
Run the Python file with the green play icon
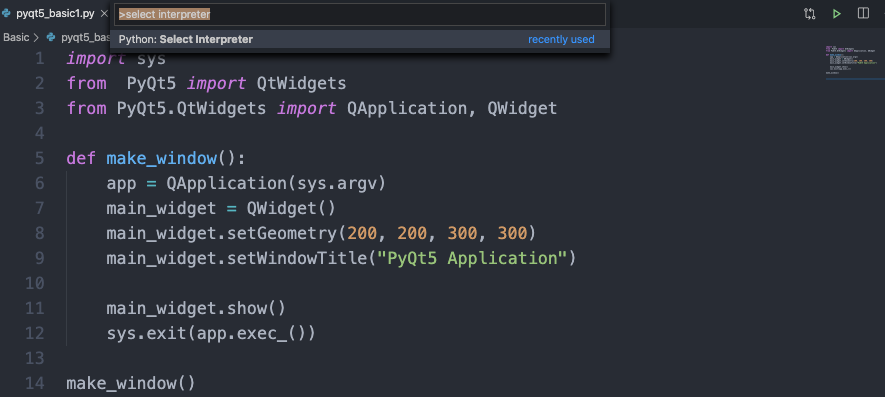tap(836, 14)
